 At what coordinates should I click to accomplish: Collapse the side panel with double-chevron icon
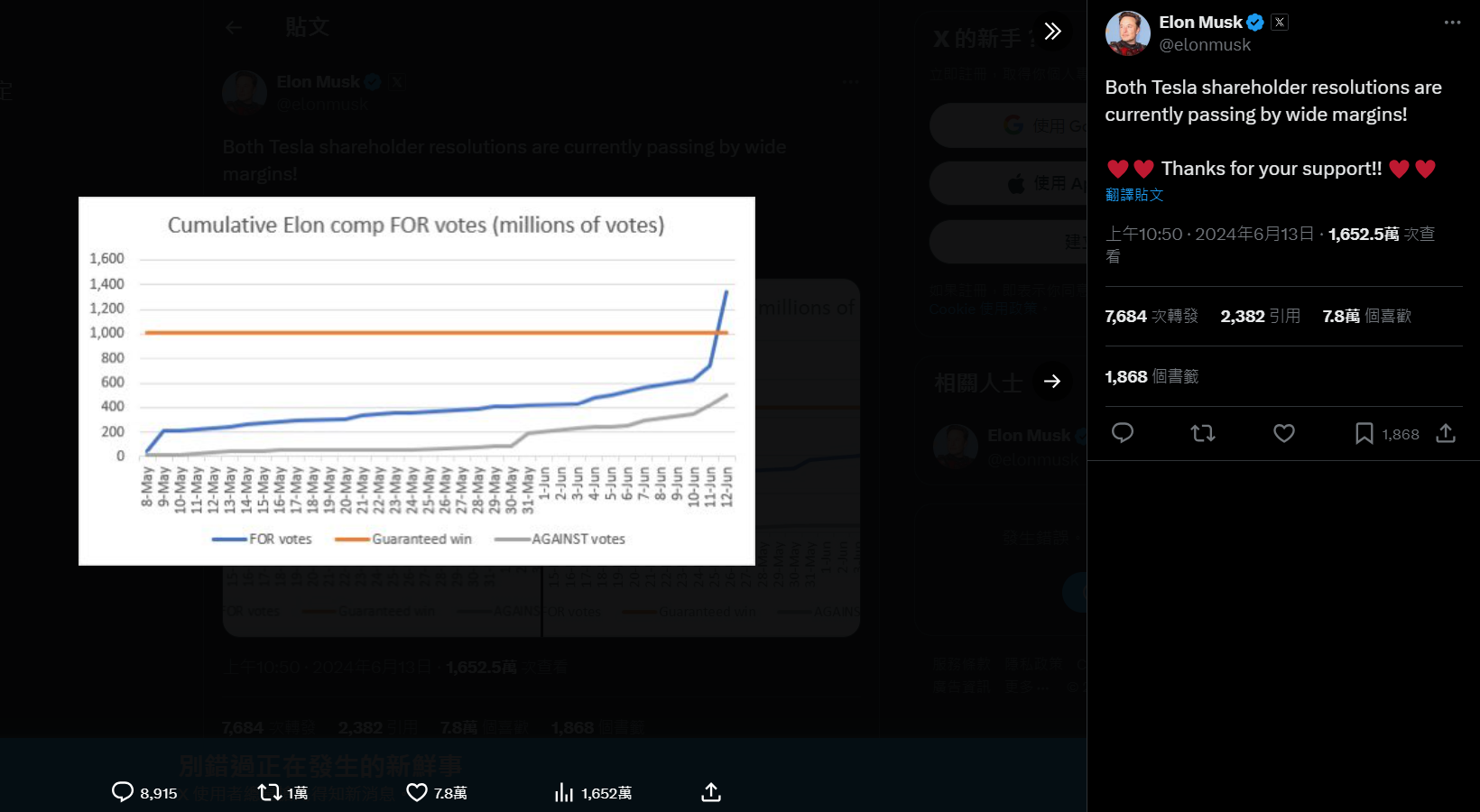[1052, 32]
